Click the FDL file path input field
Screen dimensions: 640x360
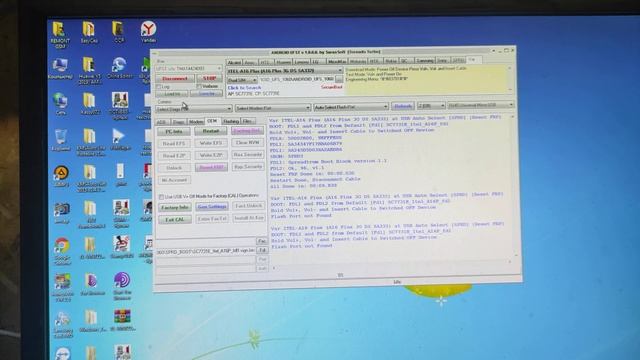(x=205, y=251)
